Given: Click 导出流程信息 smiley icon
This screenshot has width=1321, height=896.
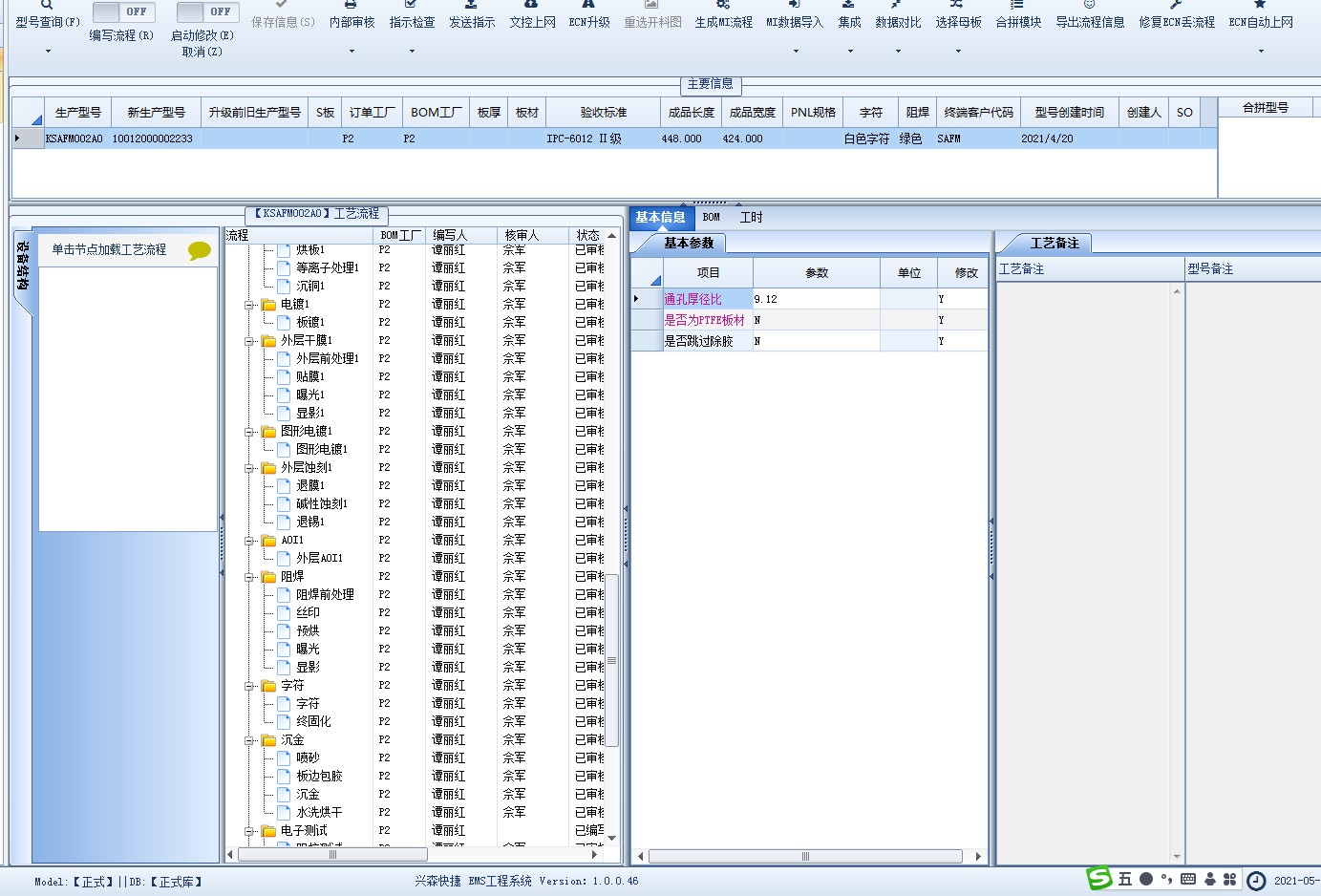Looking at the screenshot, I should pyautogui.click(x=1089, y=5).
